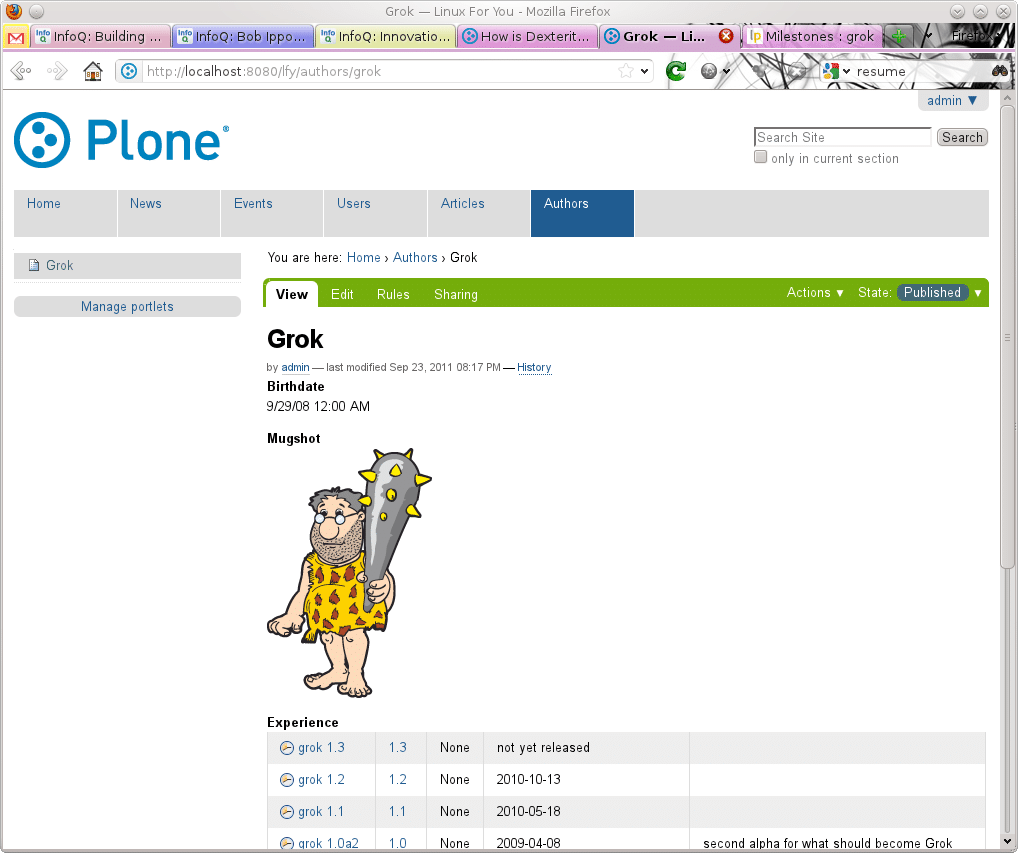
Task: Go to the Users navigation section
Action: point(375,213)
